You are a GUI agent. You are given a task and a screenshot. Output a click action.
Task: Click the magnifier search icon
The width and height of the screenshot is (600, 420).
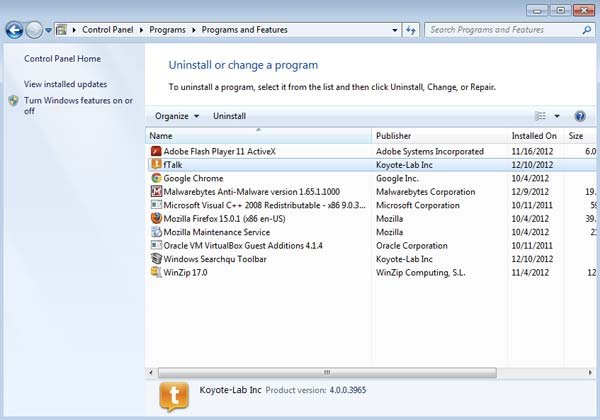(x=586, y=30)
